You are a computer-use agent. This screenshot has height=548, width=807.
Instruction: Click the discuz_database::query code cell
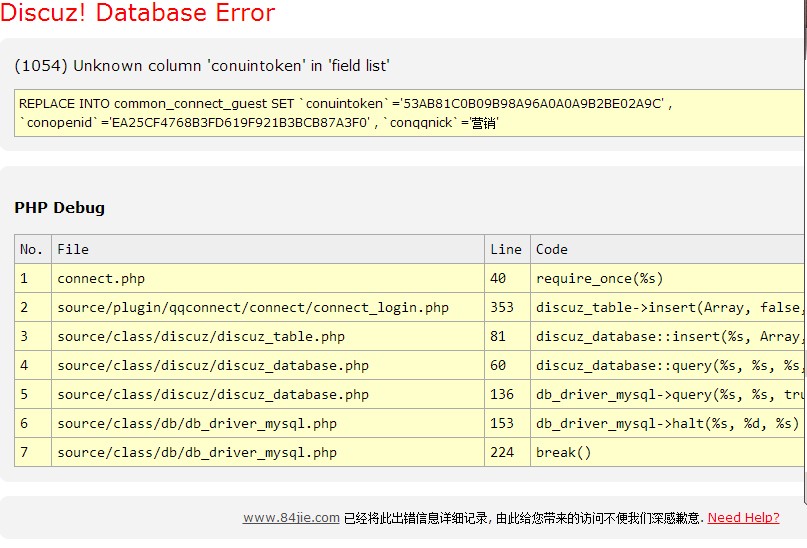(668, 365)
